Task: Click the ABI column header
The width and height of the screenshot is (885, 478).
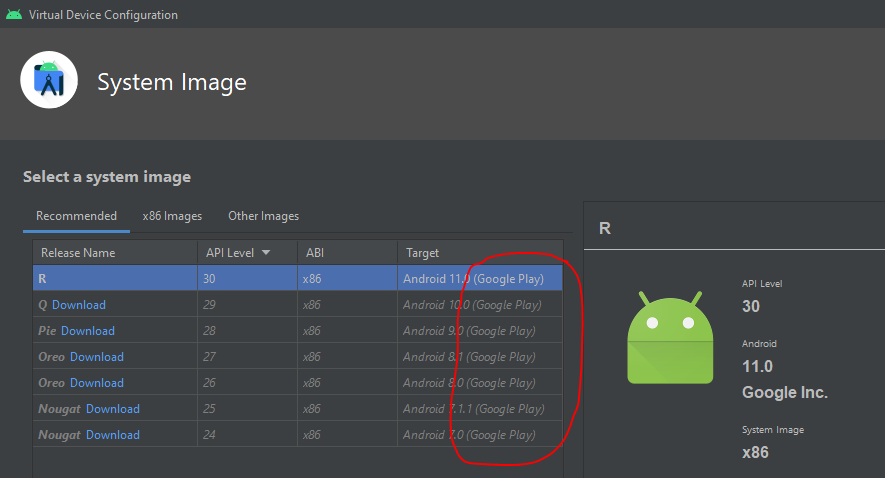Action: 347,252
